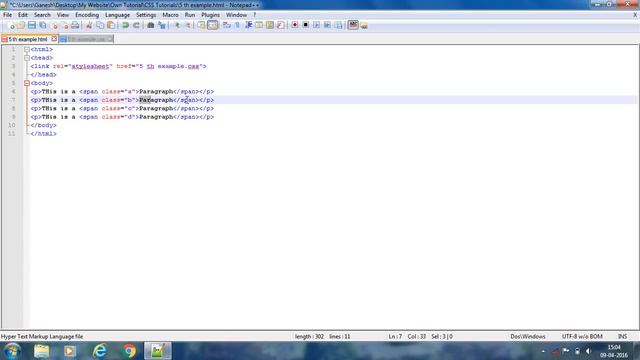Click the Zoom Out toolbar icon
This screenshot has height=360, width=640.
point(188,25)
